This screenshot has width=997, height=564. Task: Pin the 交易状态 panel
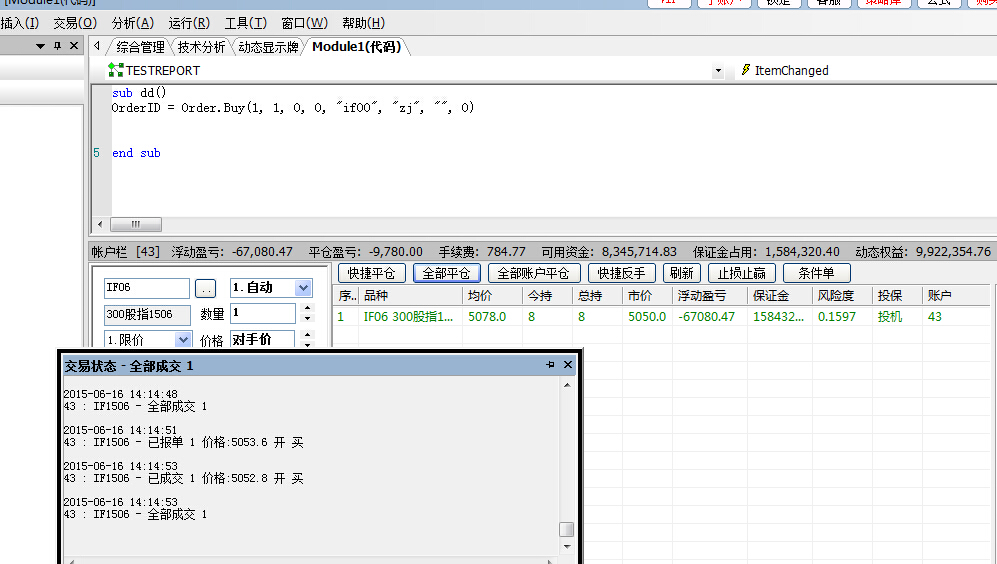(550, 366)
